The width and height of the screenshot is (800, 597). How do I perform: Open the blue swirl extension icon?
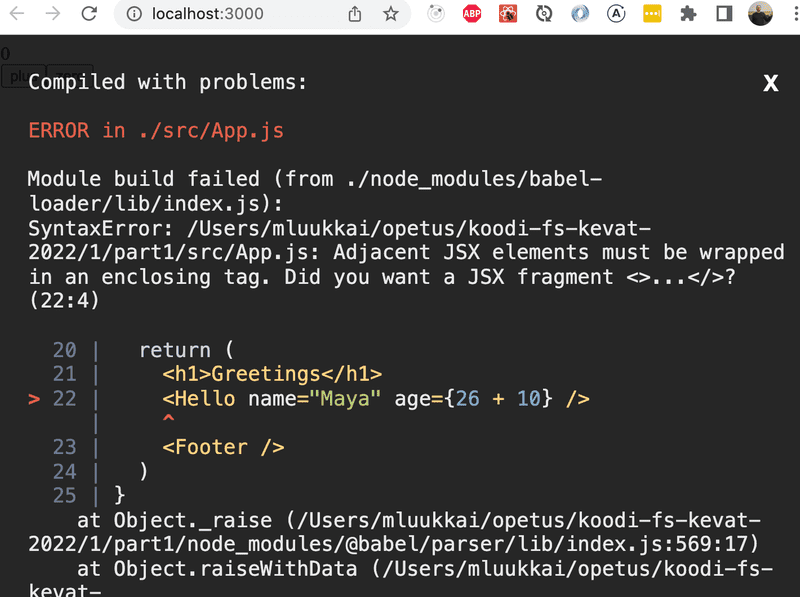coord(580,14)
